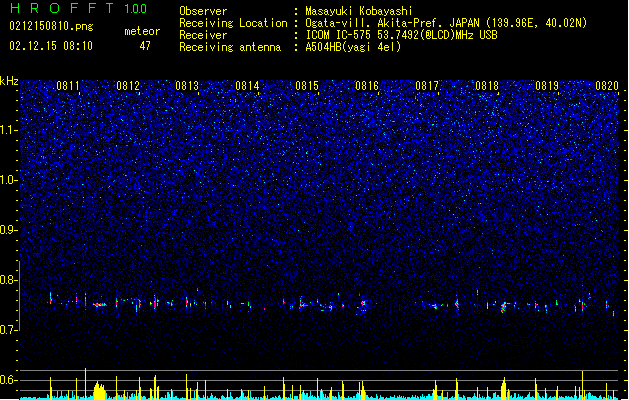Click the 0817 time marker
Image resolution: width=629 pixels, height=400 pixels.
427,86
